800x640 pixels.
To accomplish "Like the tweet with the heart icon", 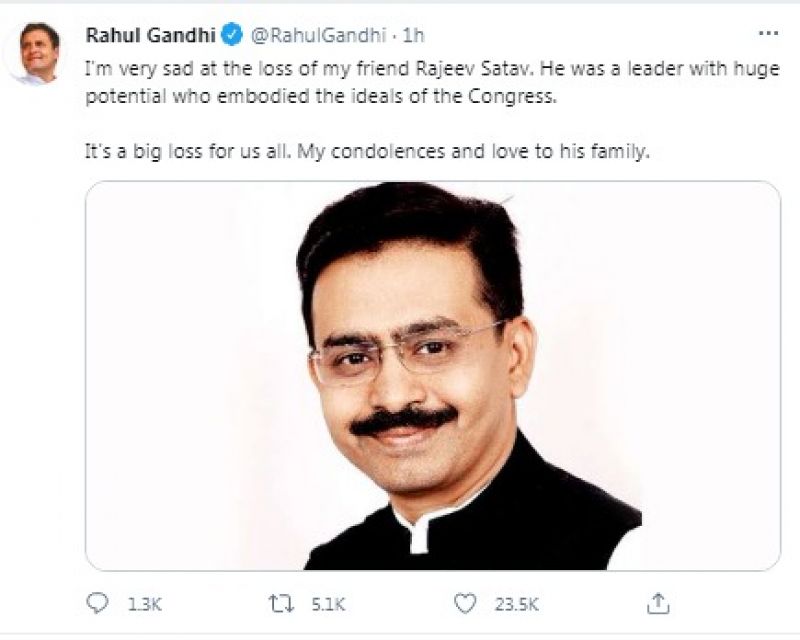I will [x=465, y=603].
